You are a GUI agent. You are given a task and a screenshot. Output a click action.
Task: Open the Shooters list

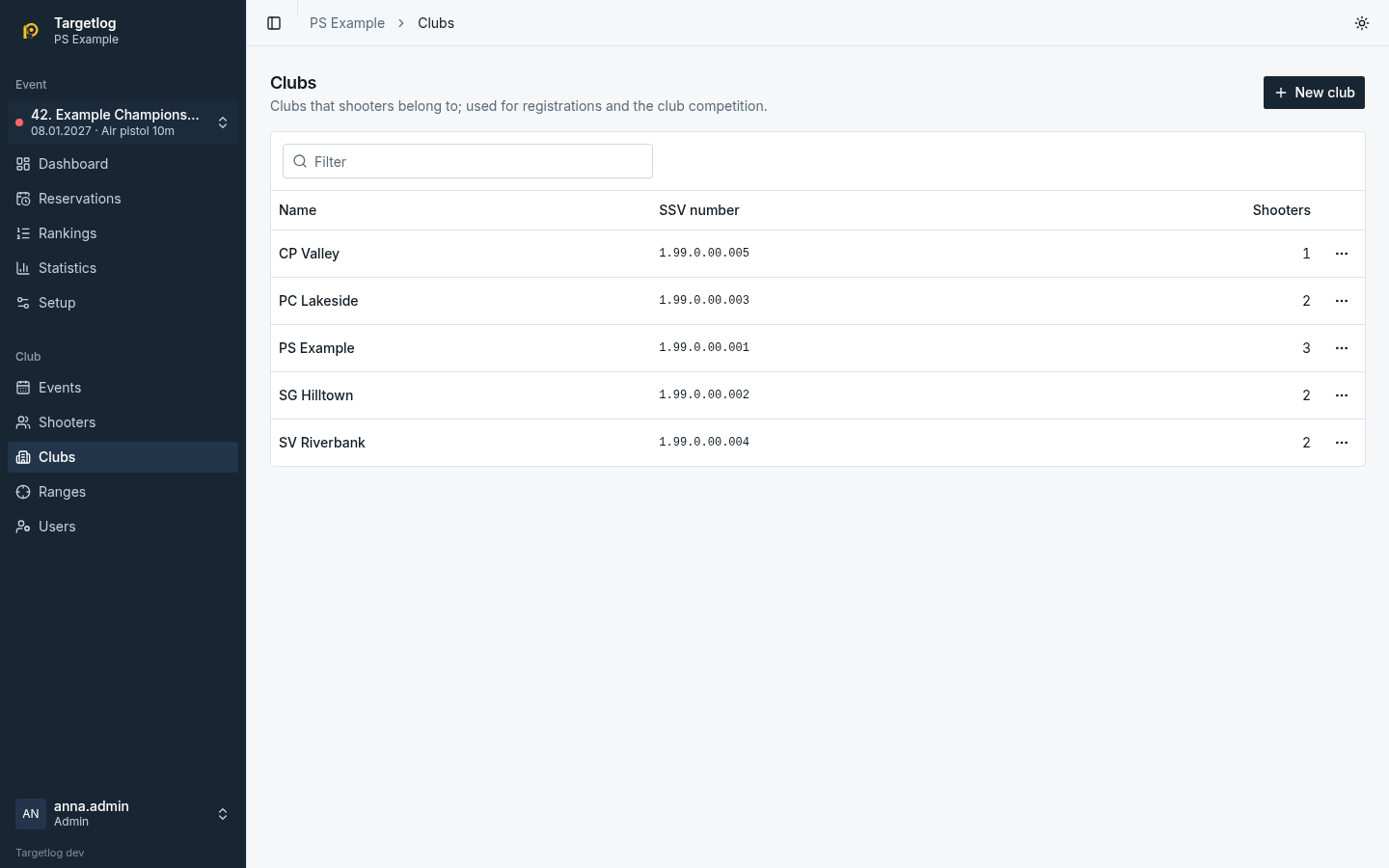tap(123, 422)
